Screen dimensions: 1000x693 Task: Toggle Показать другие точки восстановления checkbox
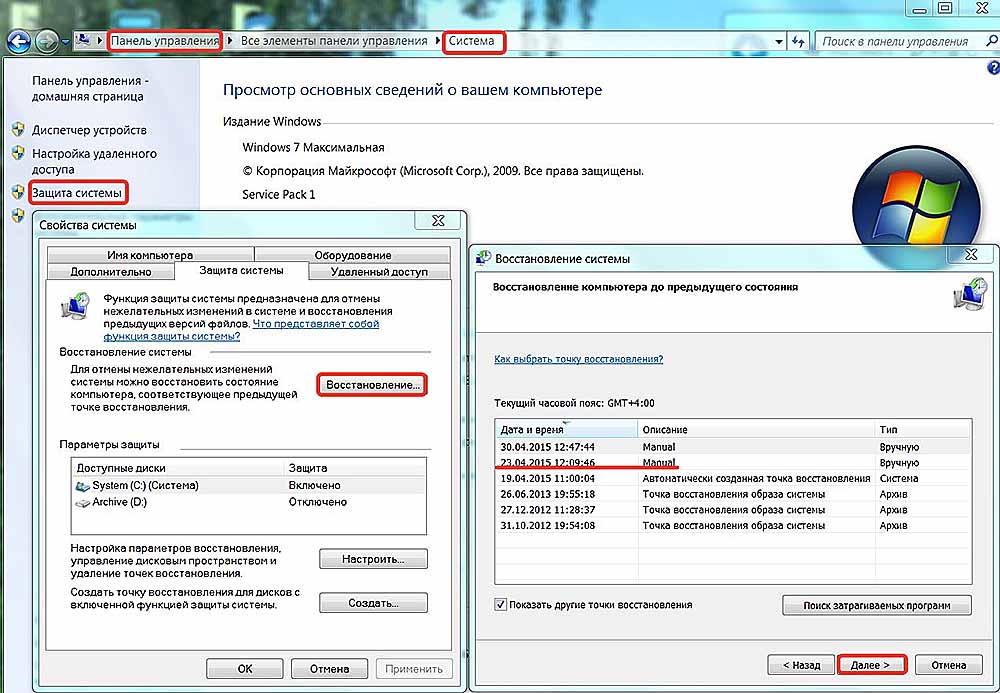(500, 605)
